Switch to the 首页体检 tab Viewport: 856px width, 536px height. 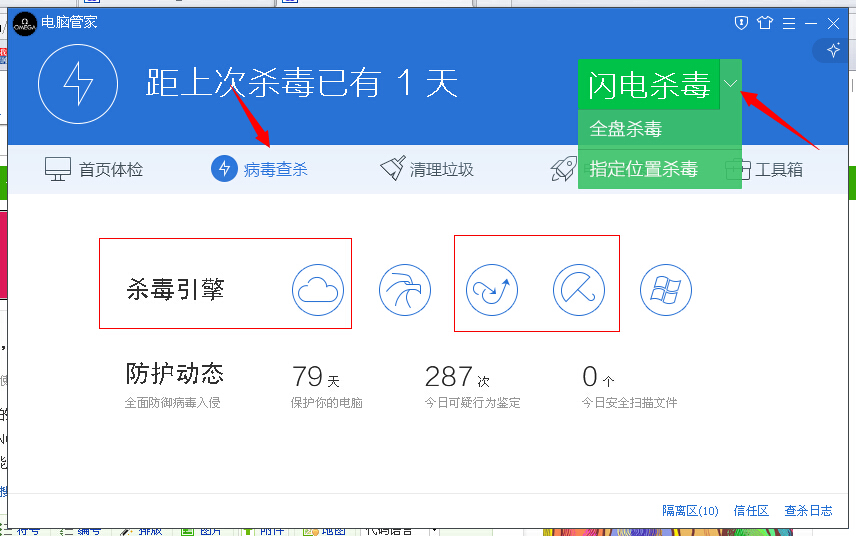pyautogui.click(x=94, y=169)
